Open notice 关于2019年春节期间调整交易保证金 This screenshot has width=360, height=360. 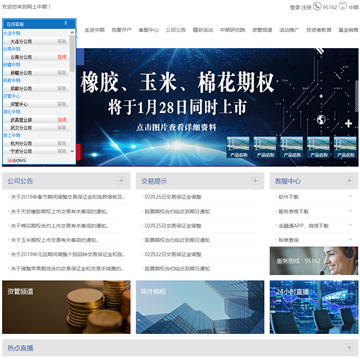tap(68, 197)
